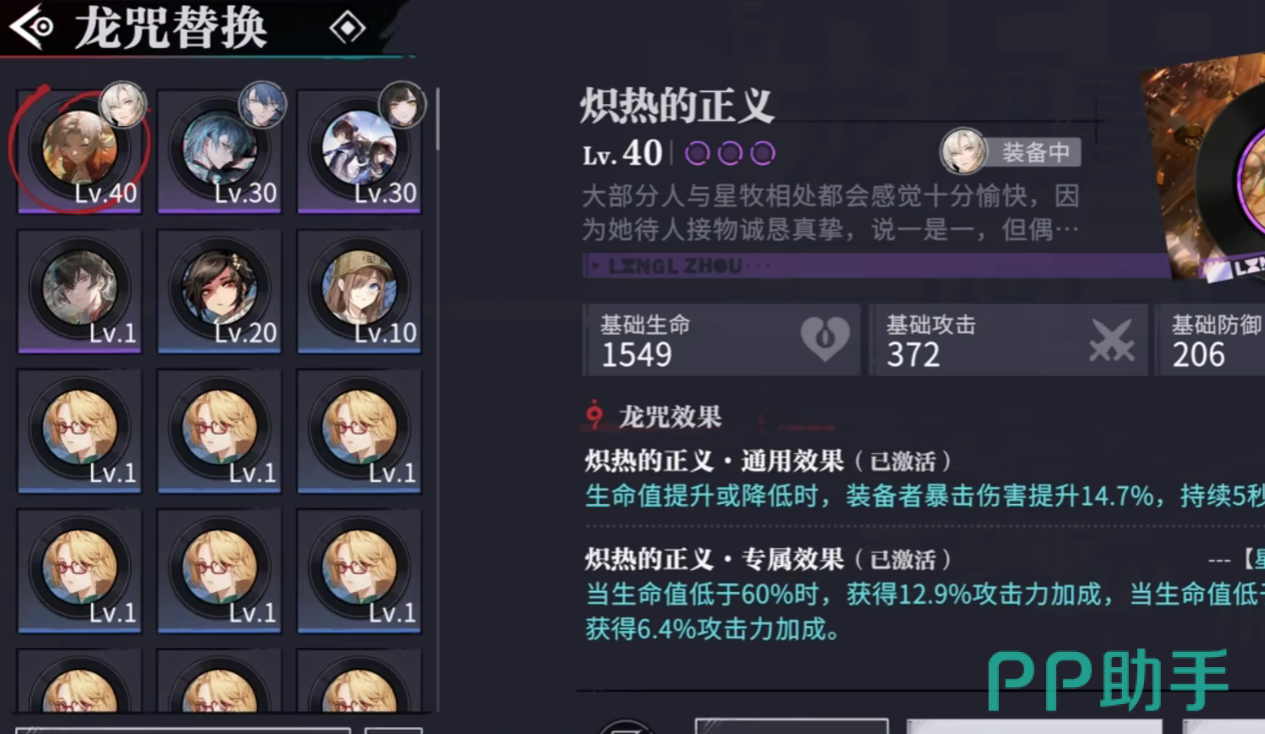The width and height of the screenshot is (1265, 734).
Task: Pick the Lv.20 red-eyed character disc
Action: point(220,292)
